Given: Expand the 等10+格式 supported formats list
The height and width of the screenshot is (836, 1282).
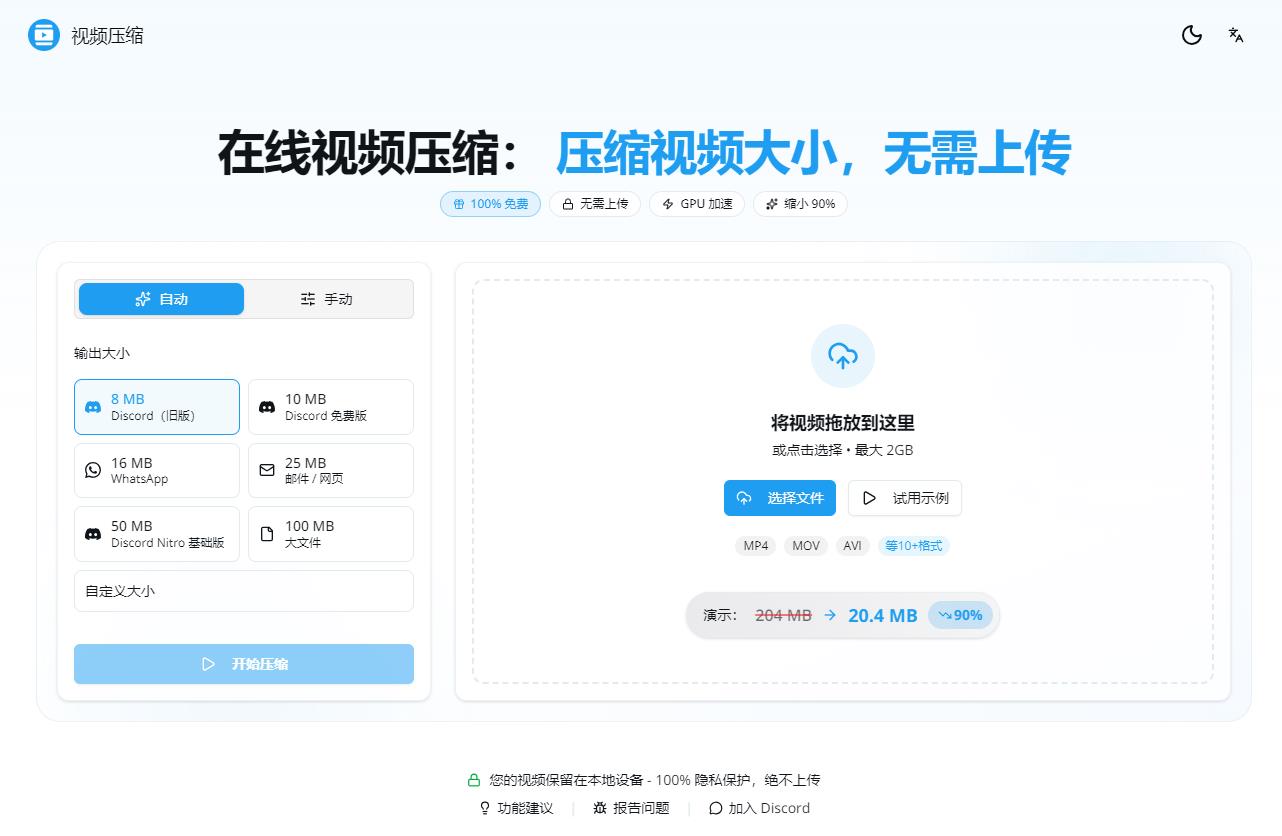Looking at the screenshot, I should tap(913, 546).
